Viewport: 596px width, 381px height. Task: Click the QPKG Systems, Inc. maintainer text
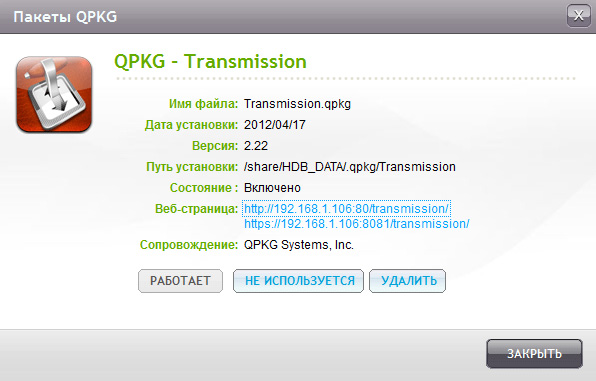(299, 244)
